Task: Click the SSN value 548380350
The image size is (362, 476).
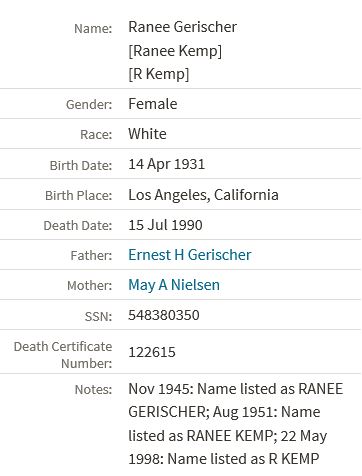Action: (x=164, y=315)
